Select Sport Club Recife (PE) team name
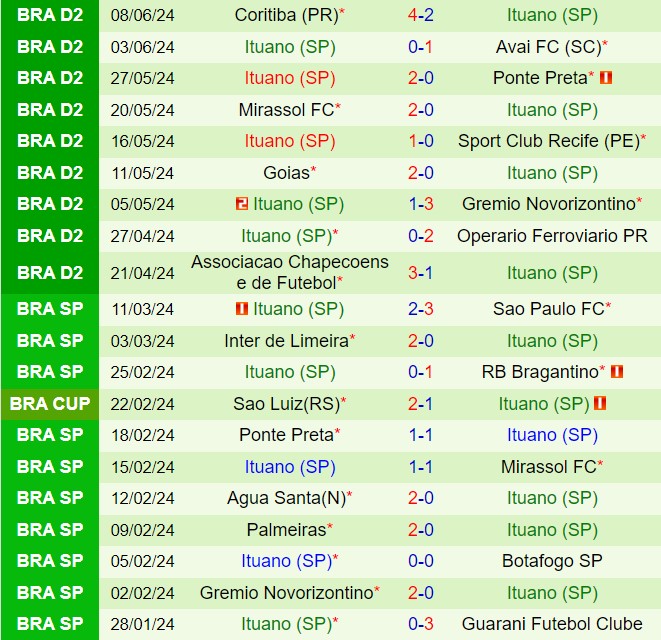This screenshot has width=661, height=640. (548, 141)
